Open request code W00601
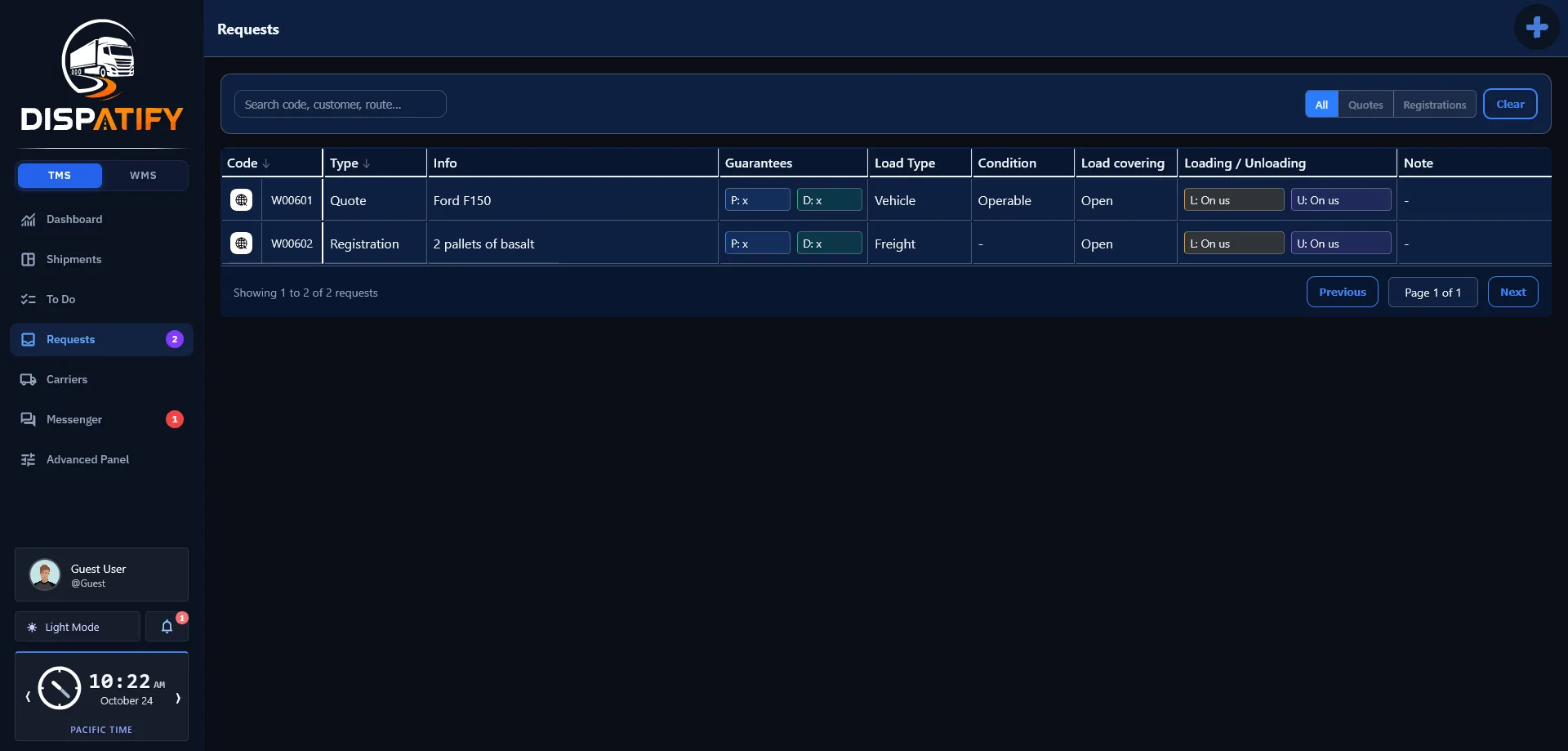1568x751 pixels. pos(292,200)
